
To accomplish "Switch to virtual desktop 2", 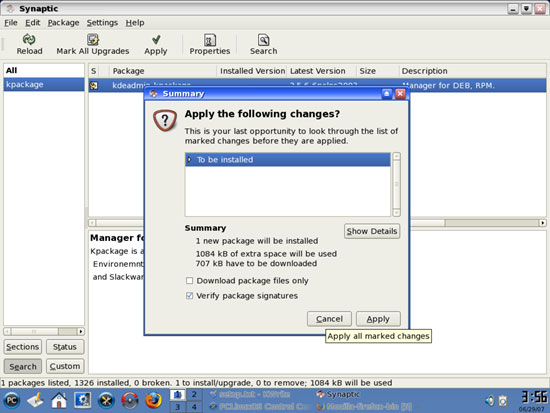I will pos(194,394).
